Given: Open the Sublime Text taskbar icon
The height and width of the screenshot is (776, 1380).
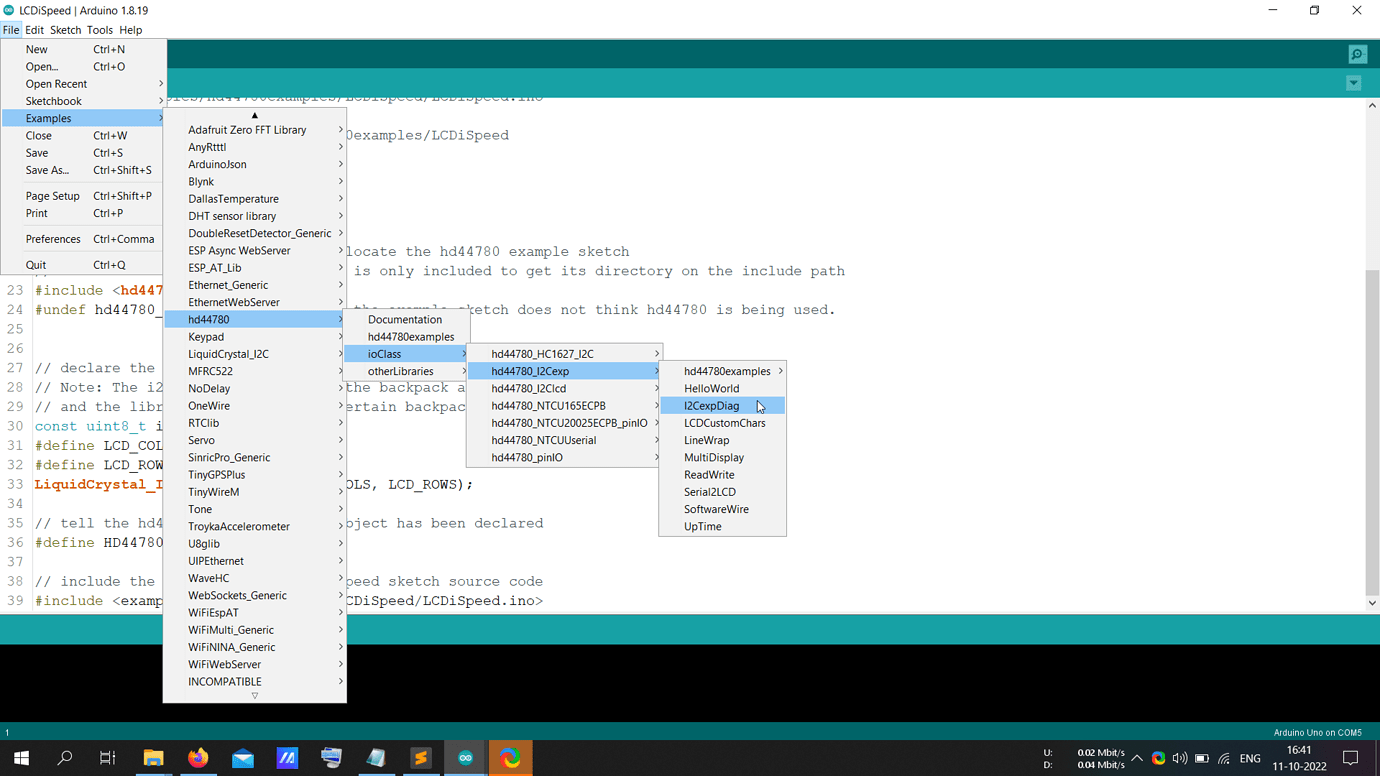Looking at the screenshot, I should (x=421, y=758).
